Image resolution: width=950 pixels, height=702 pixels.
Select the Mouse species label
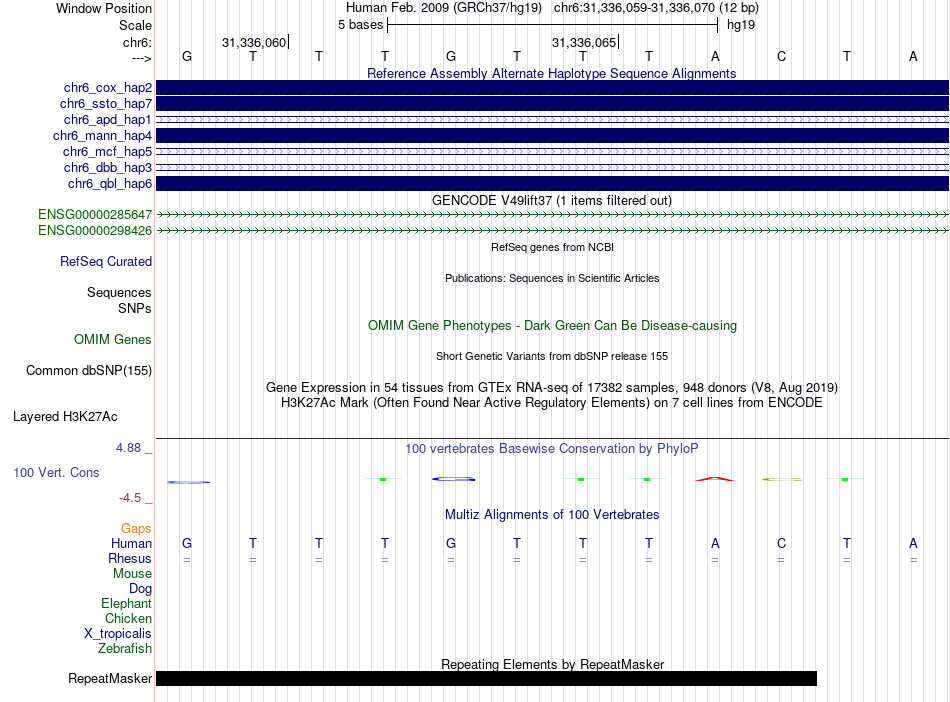pyautogui.click(x=132, y=574)
